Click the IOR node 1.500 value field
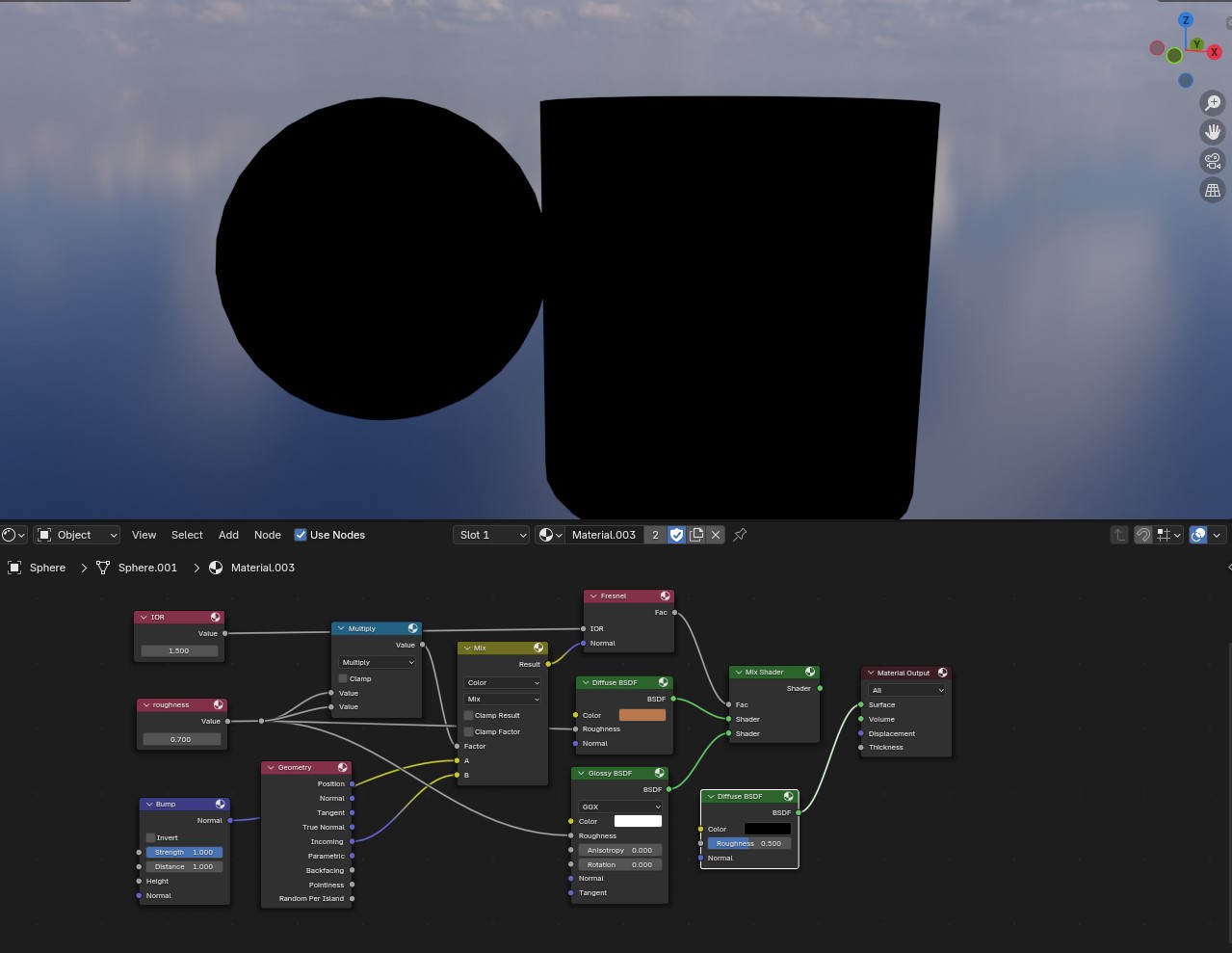The width and height of the screenshot is (1232, 953). click(179, 650)
